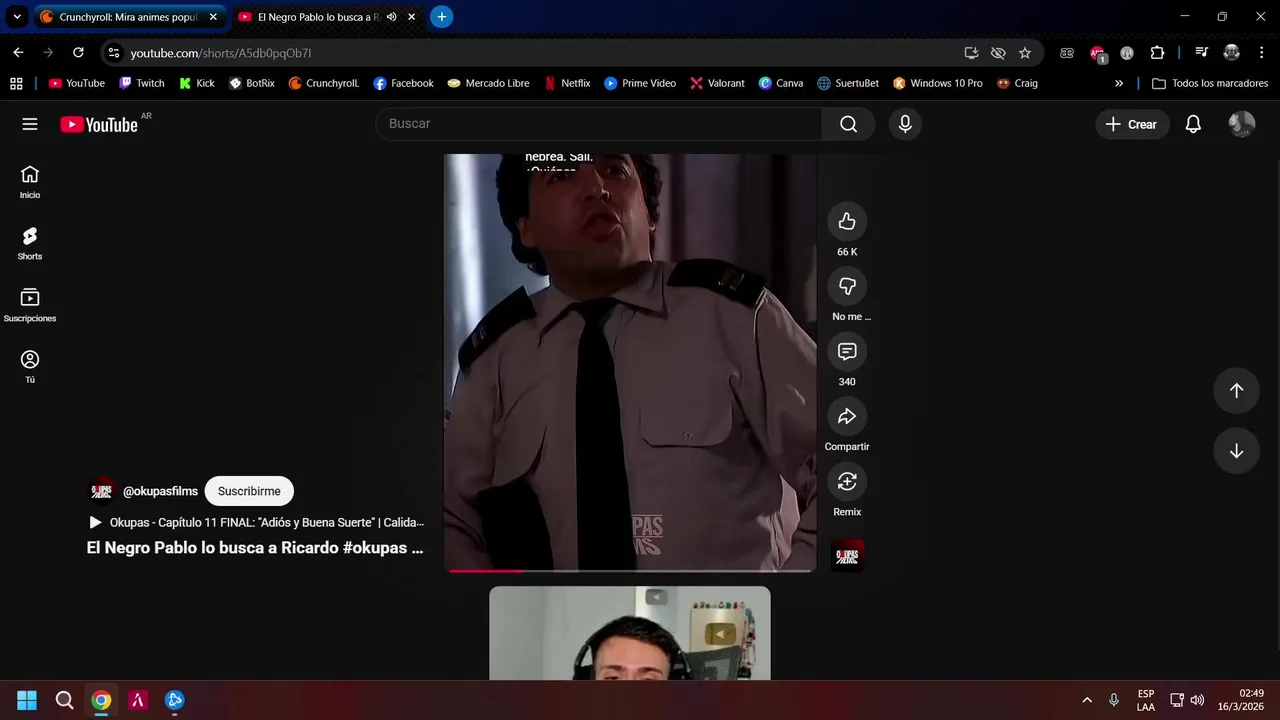Click the Buscar search field

598,123
